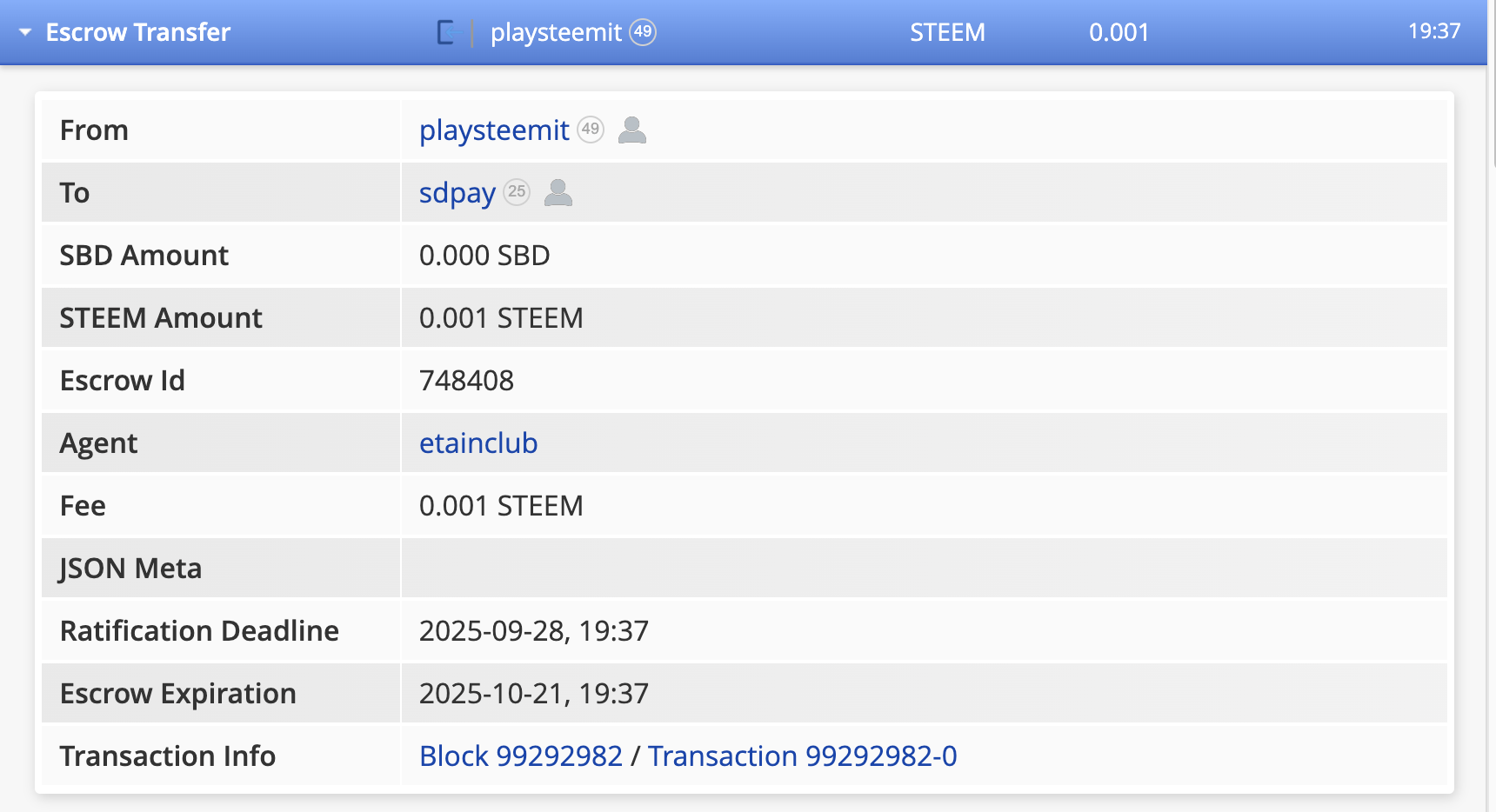The image size is (1496, 812).
Task: Click reputation badge 49 in From row
Action: [x=591, y=130]
